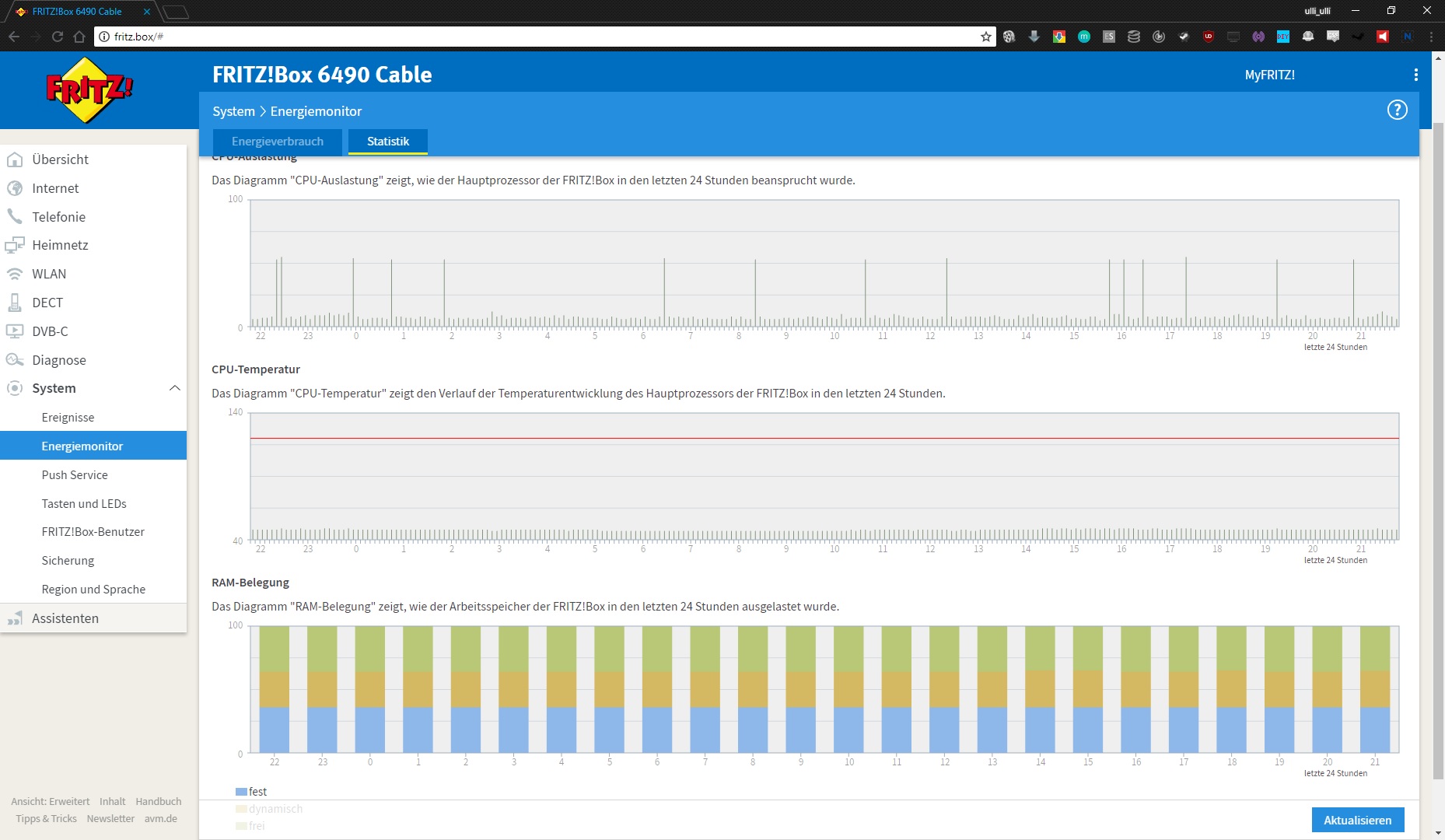Open the Inhalt footer link
The image size is (1445, 840).
tap(112, 801)
